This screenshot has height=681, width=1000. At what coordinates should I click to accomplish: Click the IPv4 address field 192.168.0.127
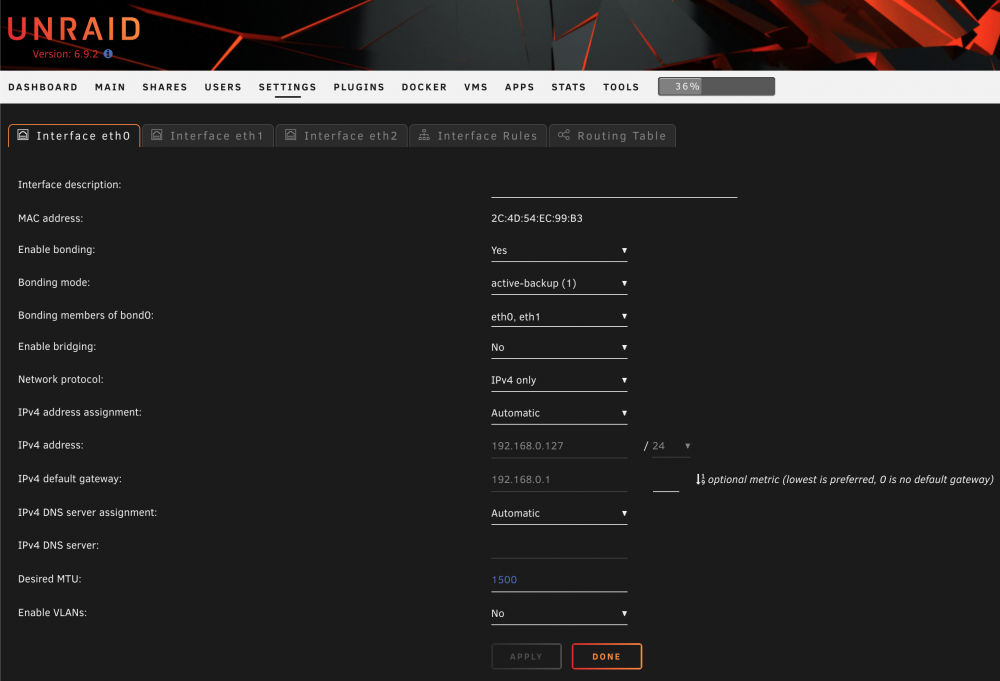coord(559,446)
